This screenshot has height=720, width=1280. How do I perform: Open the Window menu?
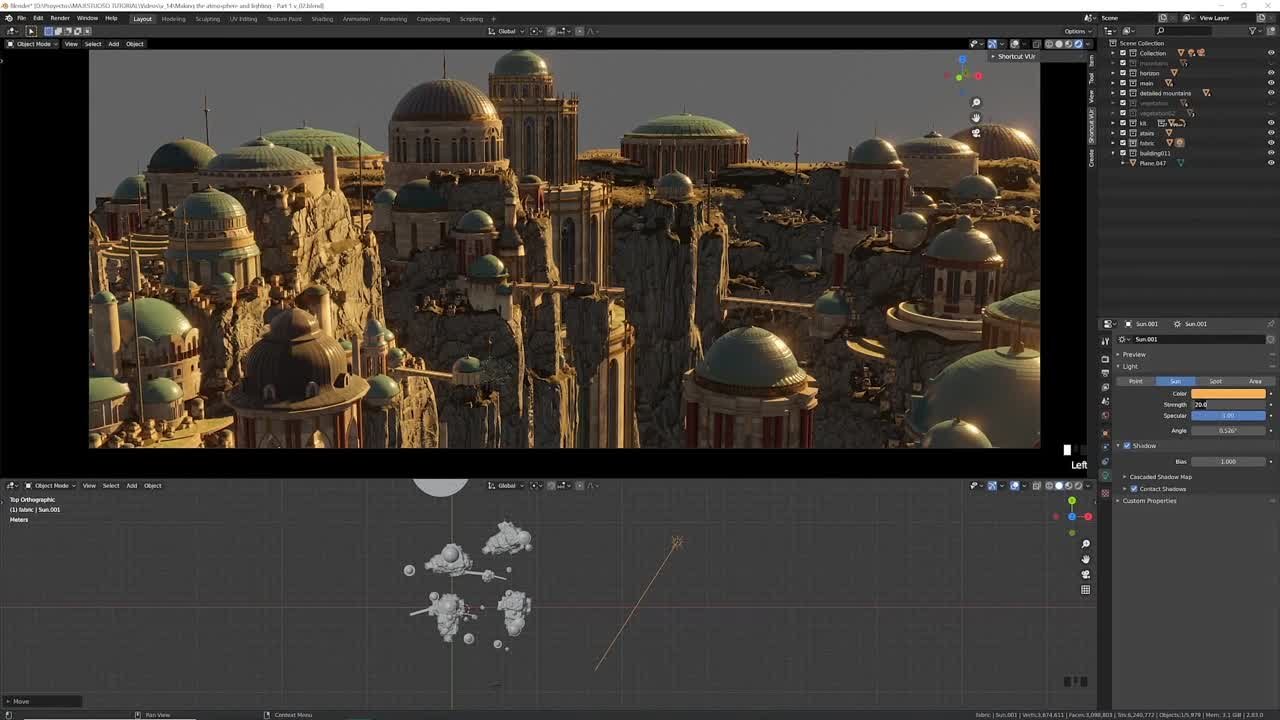(87, 18)
